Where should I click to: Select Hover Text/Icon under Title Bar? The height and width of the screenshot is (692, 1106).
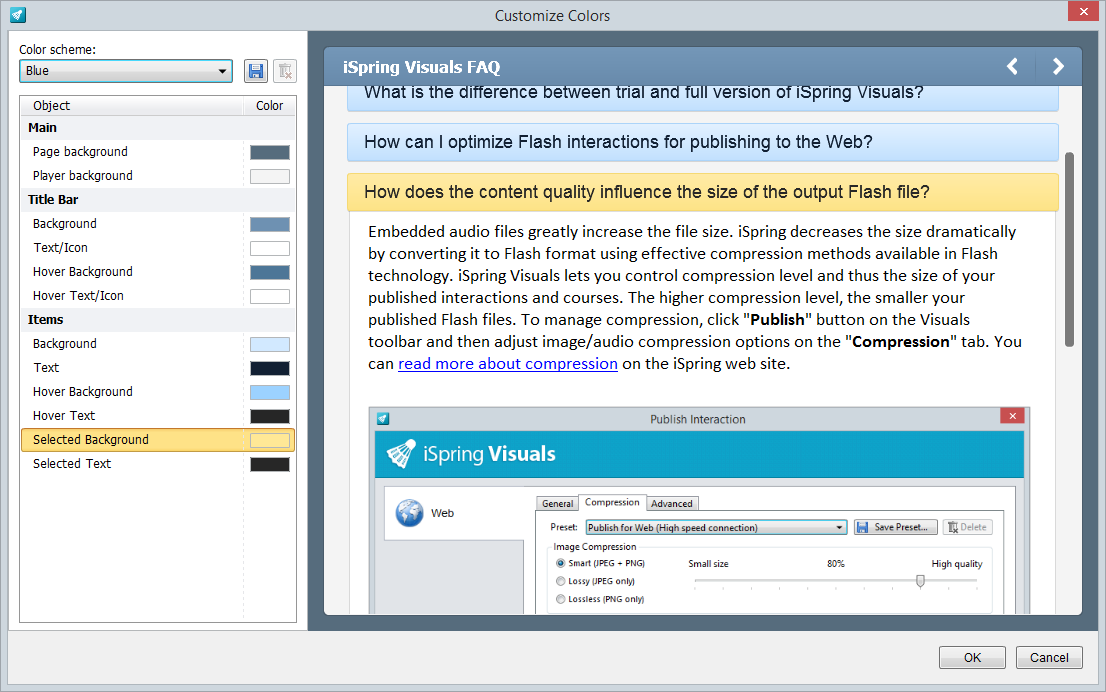[78, 296]
